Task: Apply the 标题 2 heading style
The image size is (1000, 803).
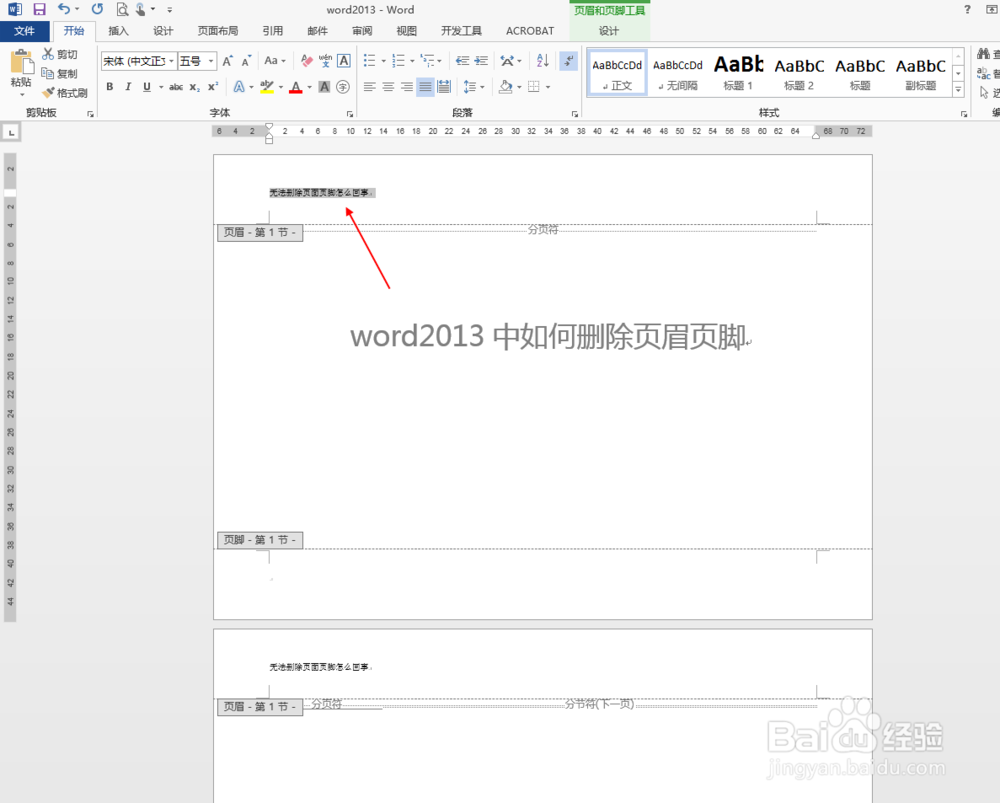Action: click(798, 73)
